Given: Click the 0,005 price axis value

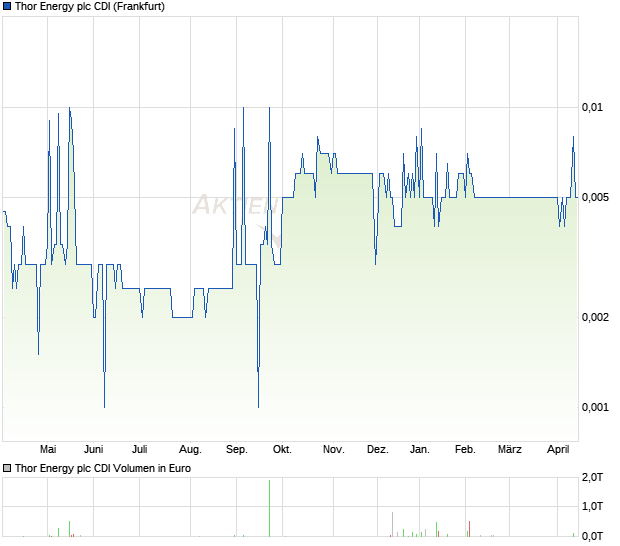Looking at the screenshot, I should click(595, 197).
